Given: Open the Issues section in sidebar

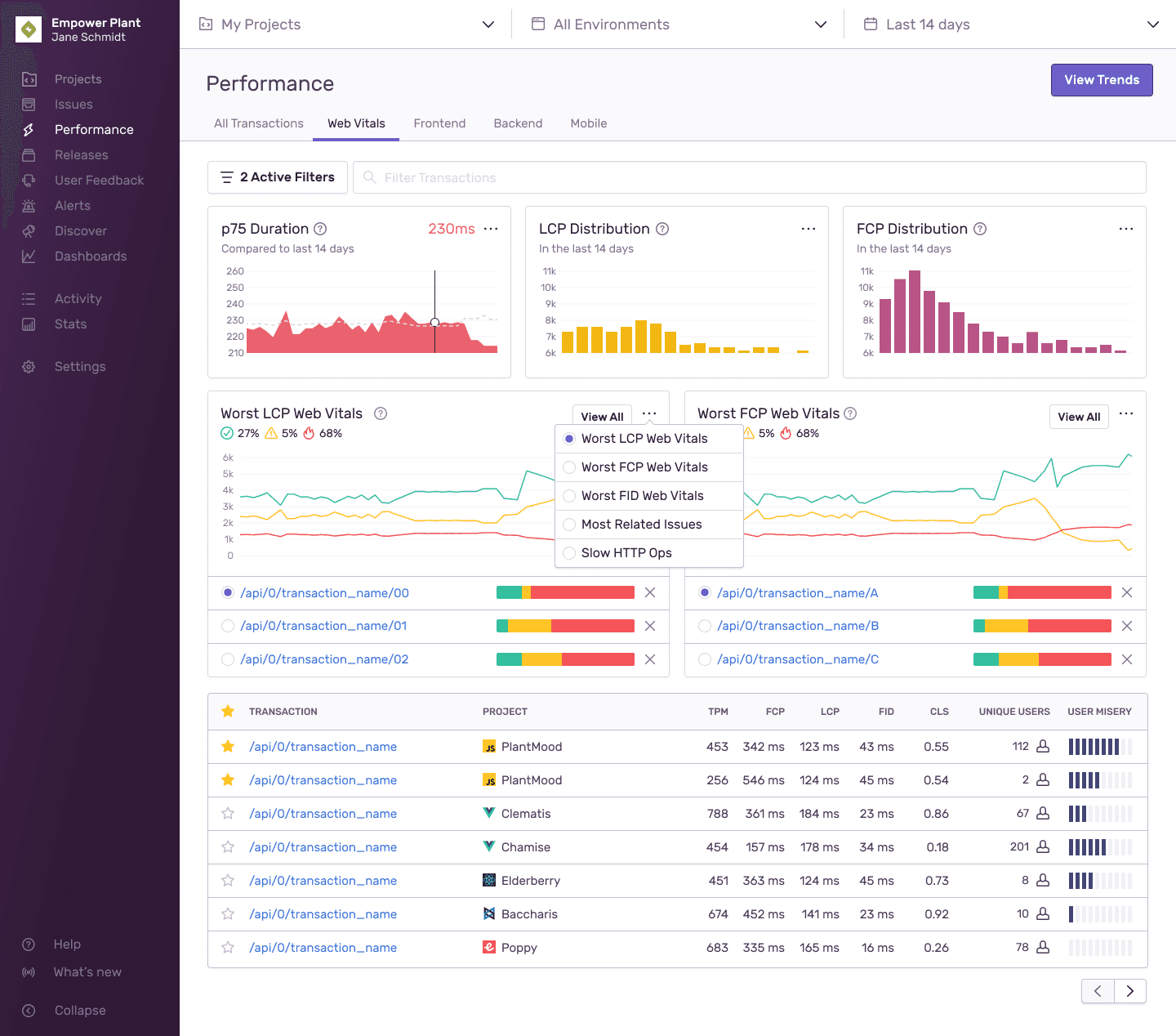Looking at the screenshot, I should [x=73, y=104].
